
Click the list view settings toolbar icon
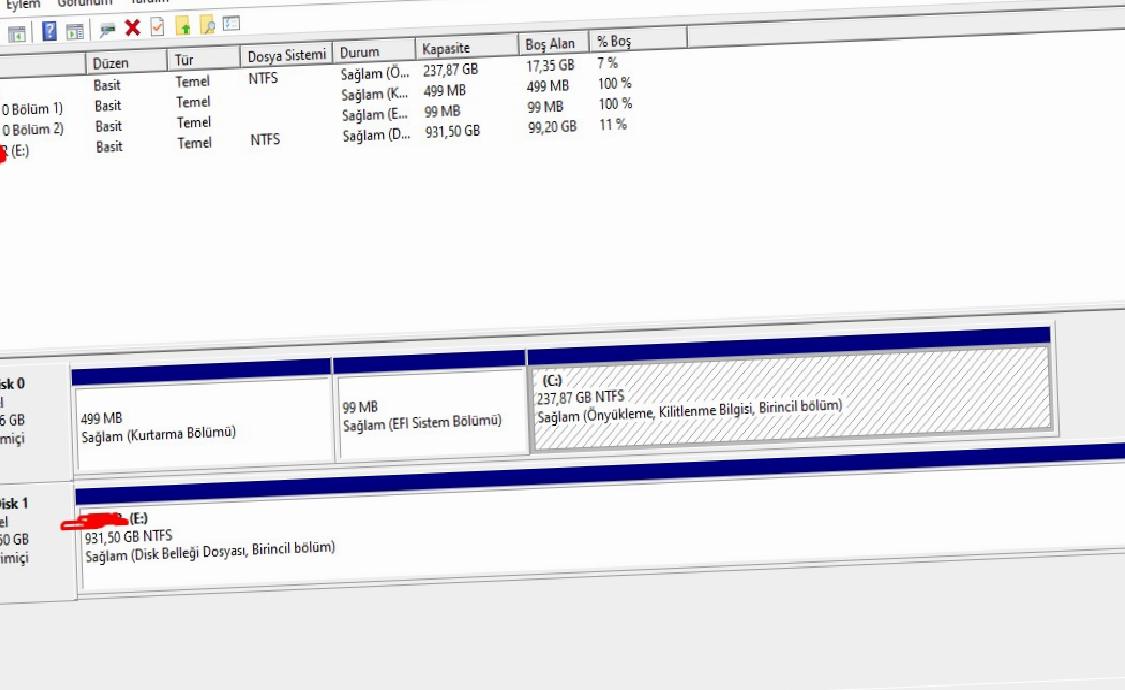coord(231,24)
